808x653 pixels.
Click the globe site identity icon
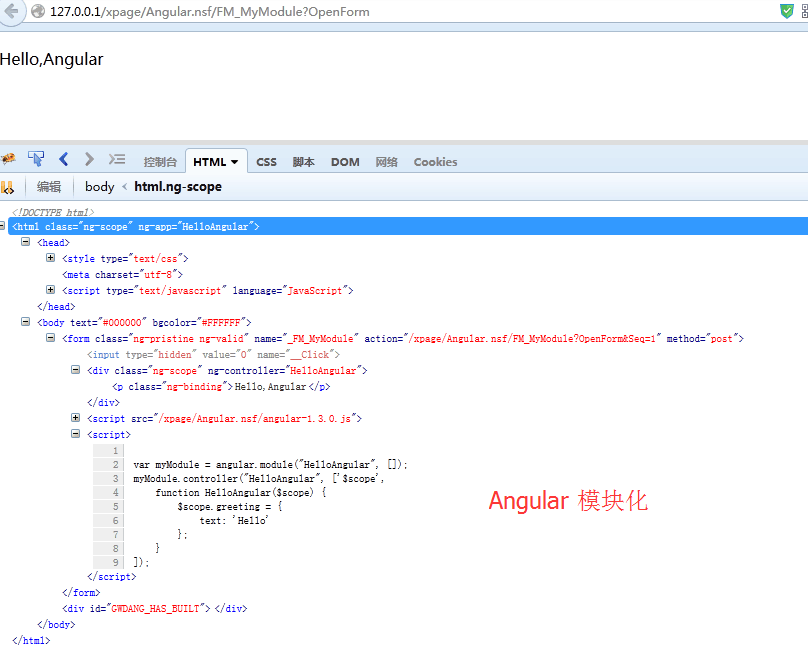tap(38, 11)
